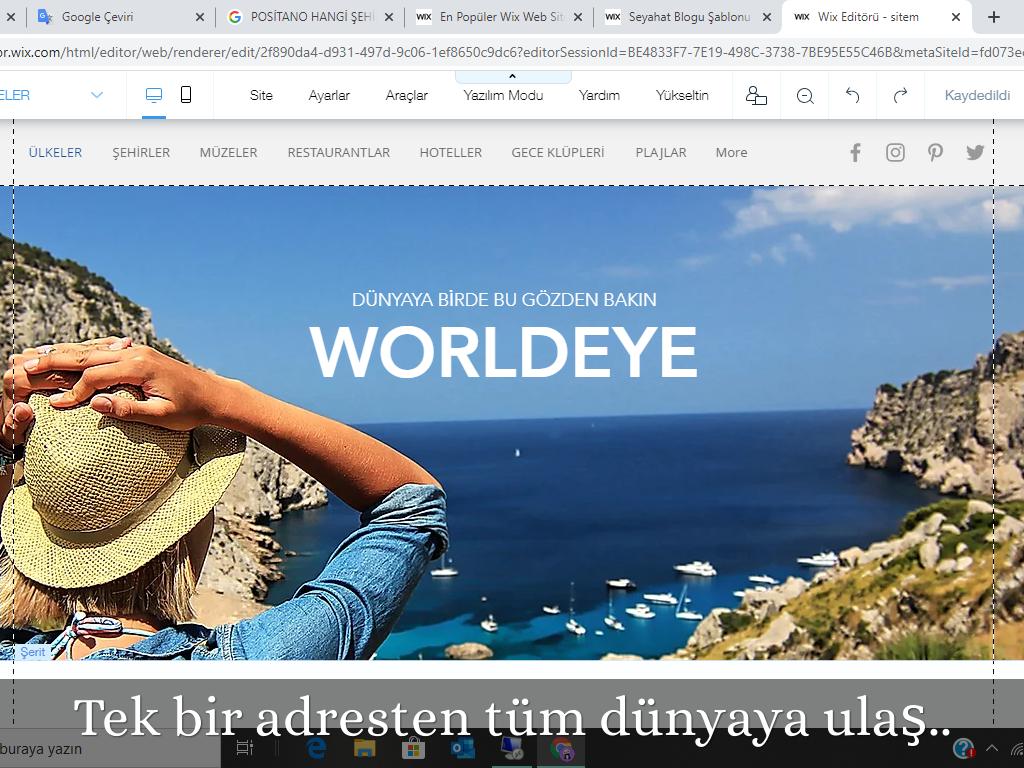Click the Pinterest icon in site header
The image size is (1024, 768).
935,152
